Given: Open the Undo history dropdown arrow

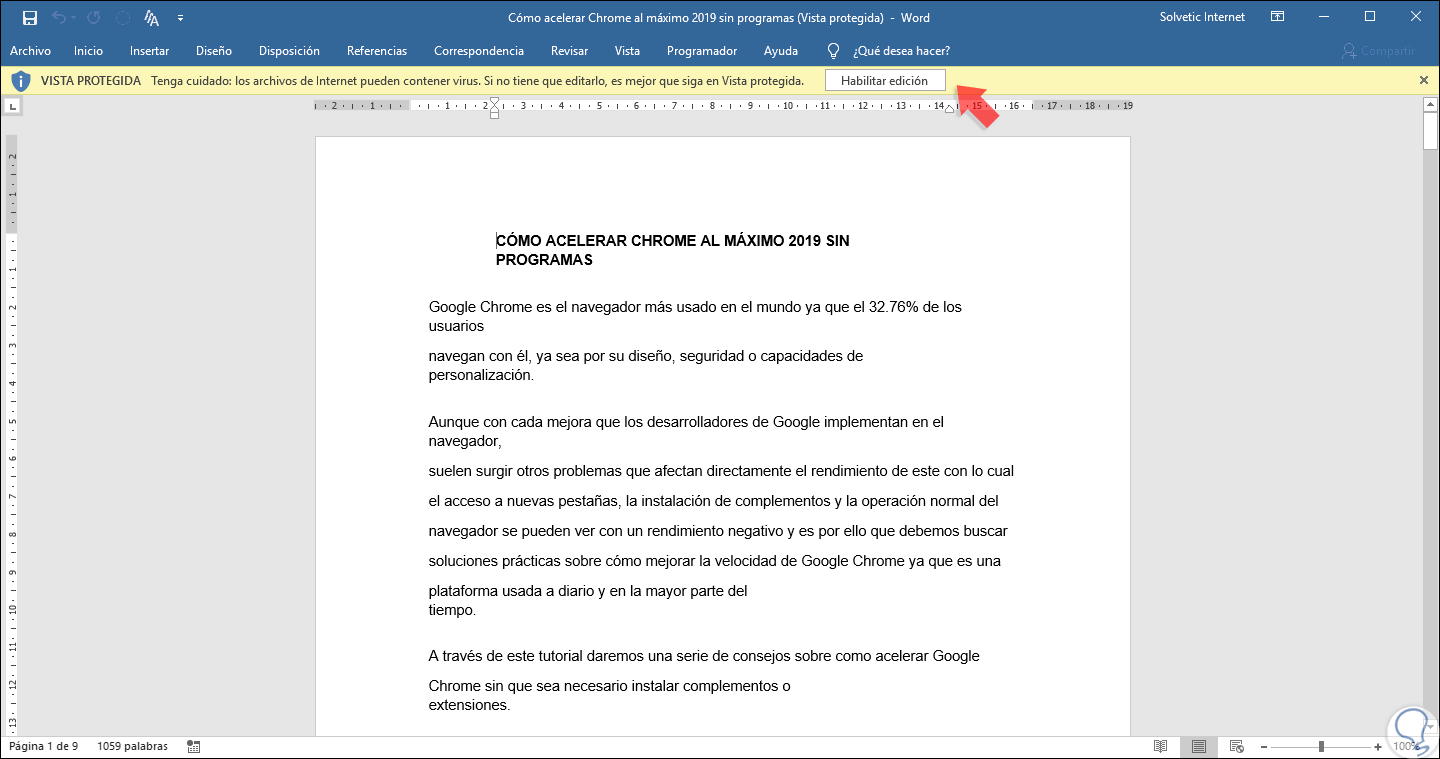Looking at the screenshot, I should tap(74, 17).
